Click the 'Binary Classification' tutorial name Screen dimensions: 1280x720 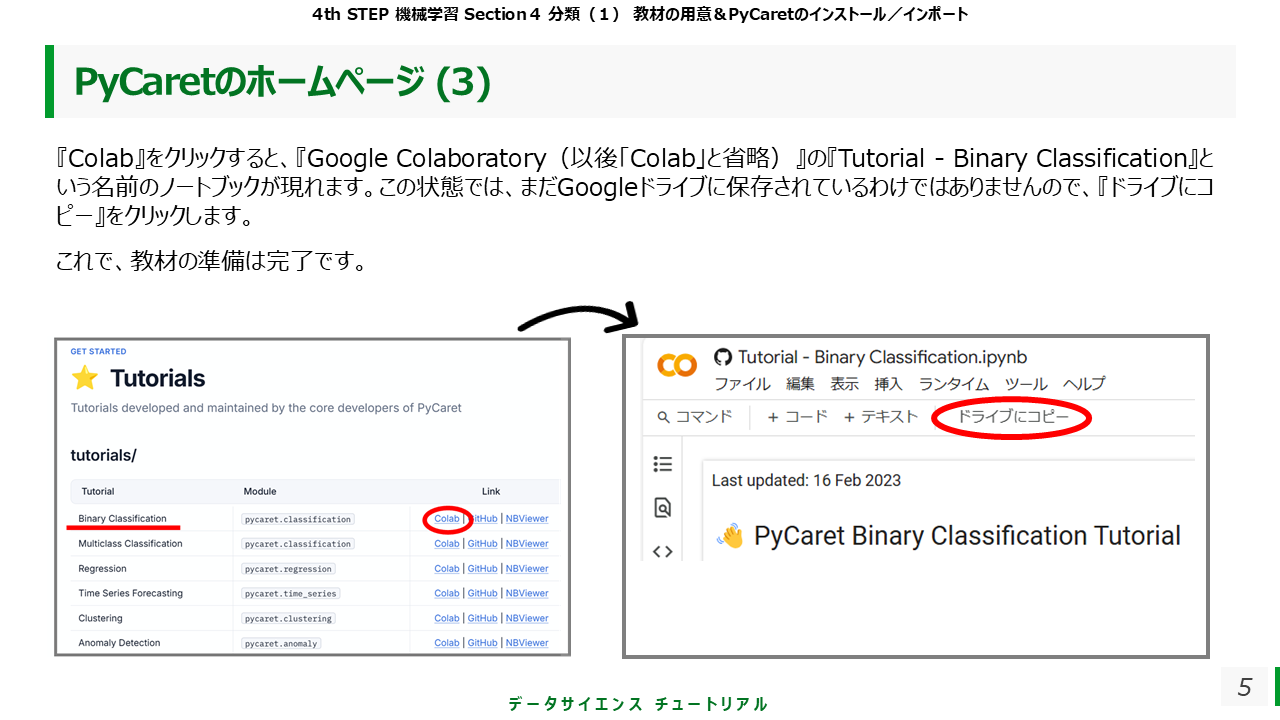122,519
